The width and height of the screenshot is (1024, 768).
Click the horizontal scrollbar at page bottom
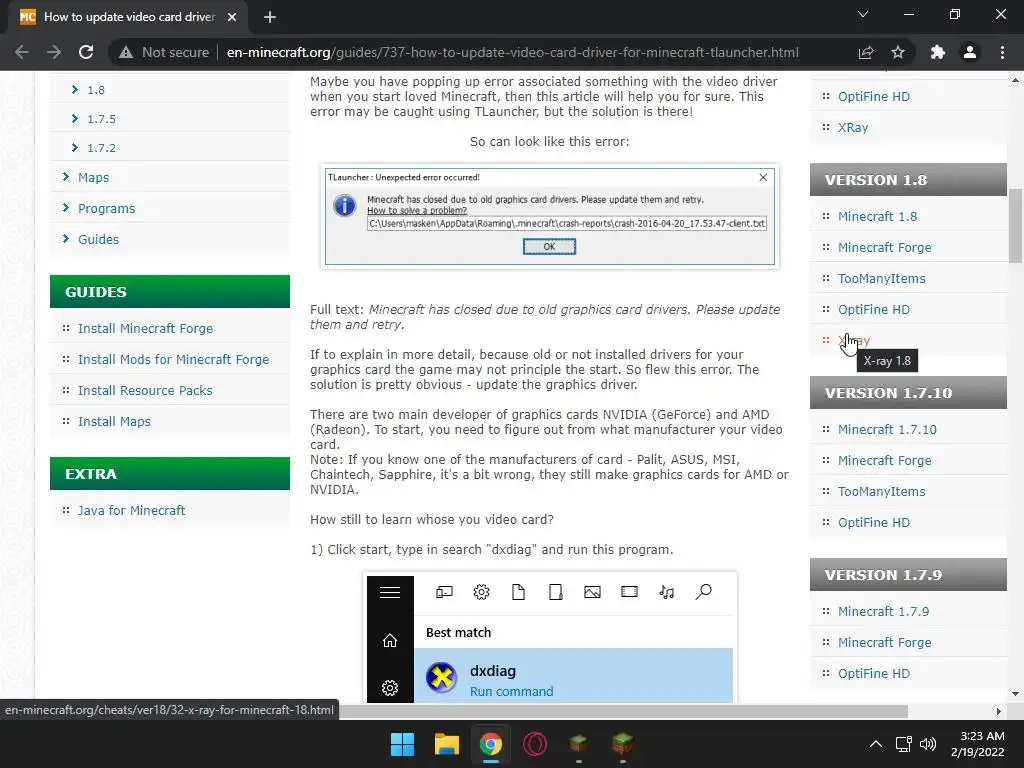(623, 711)
